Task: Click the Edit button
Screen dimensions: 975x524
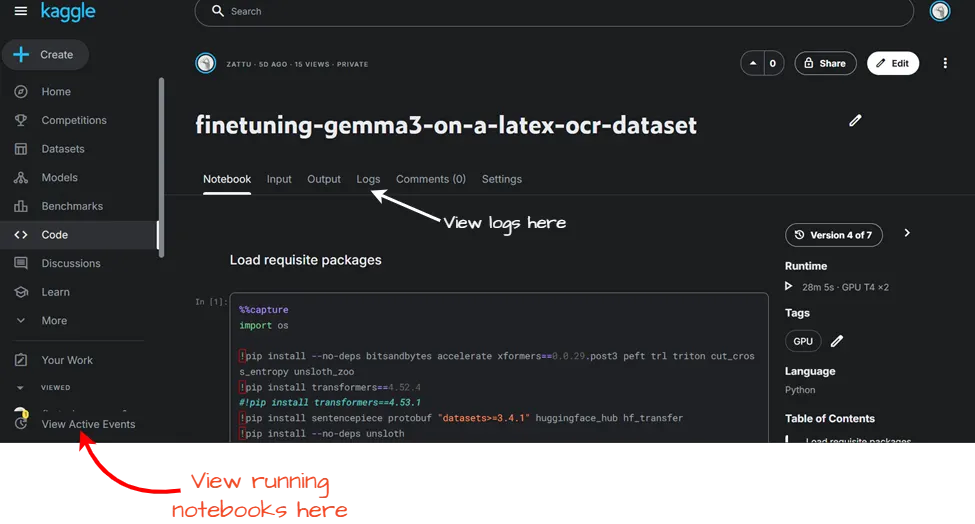Action: click(x=893, y=63)
